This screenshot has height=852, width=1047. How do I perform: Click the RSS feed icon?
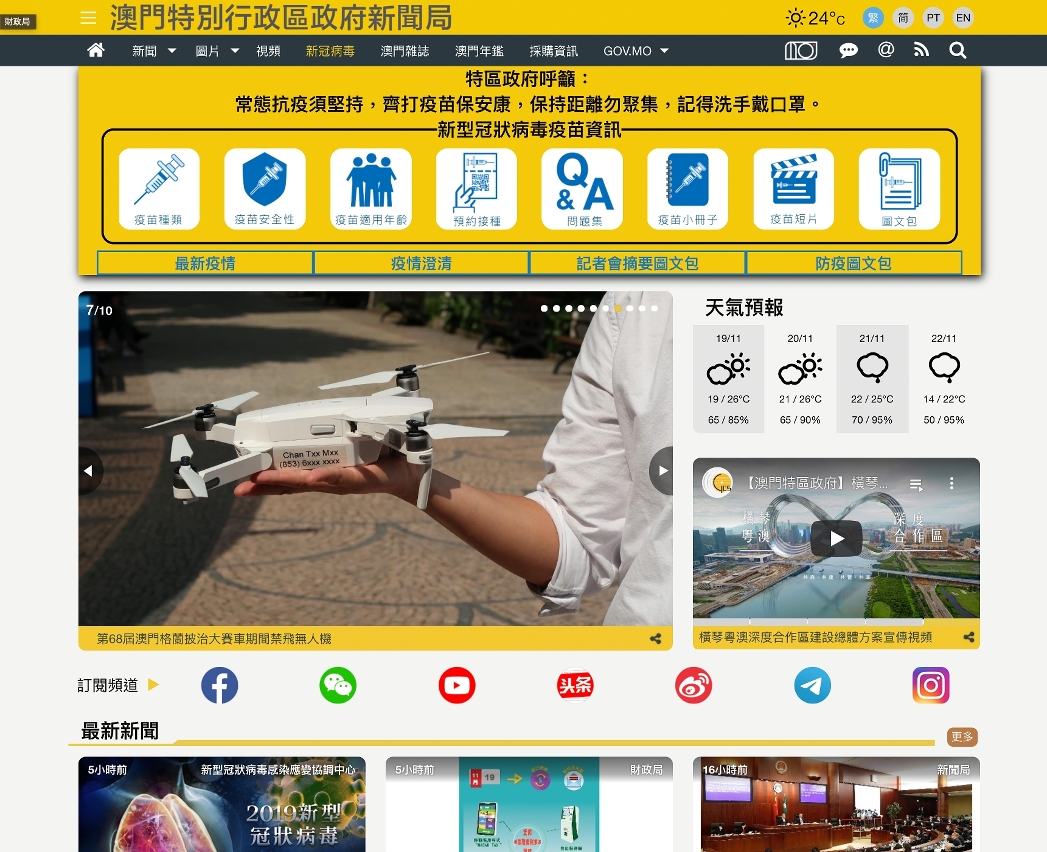click(921, 50)
